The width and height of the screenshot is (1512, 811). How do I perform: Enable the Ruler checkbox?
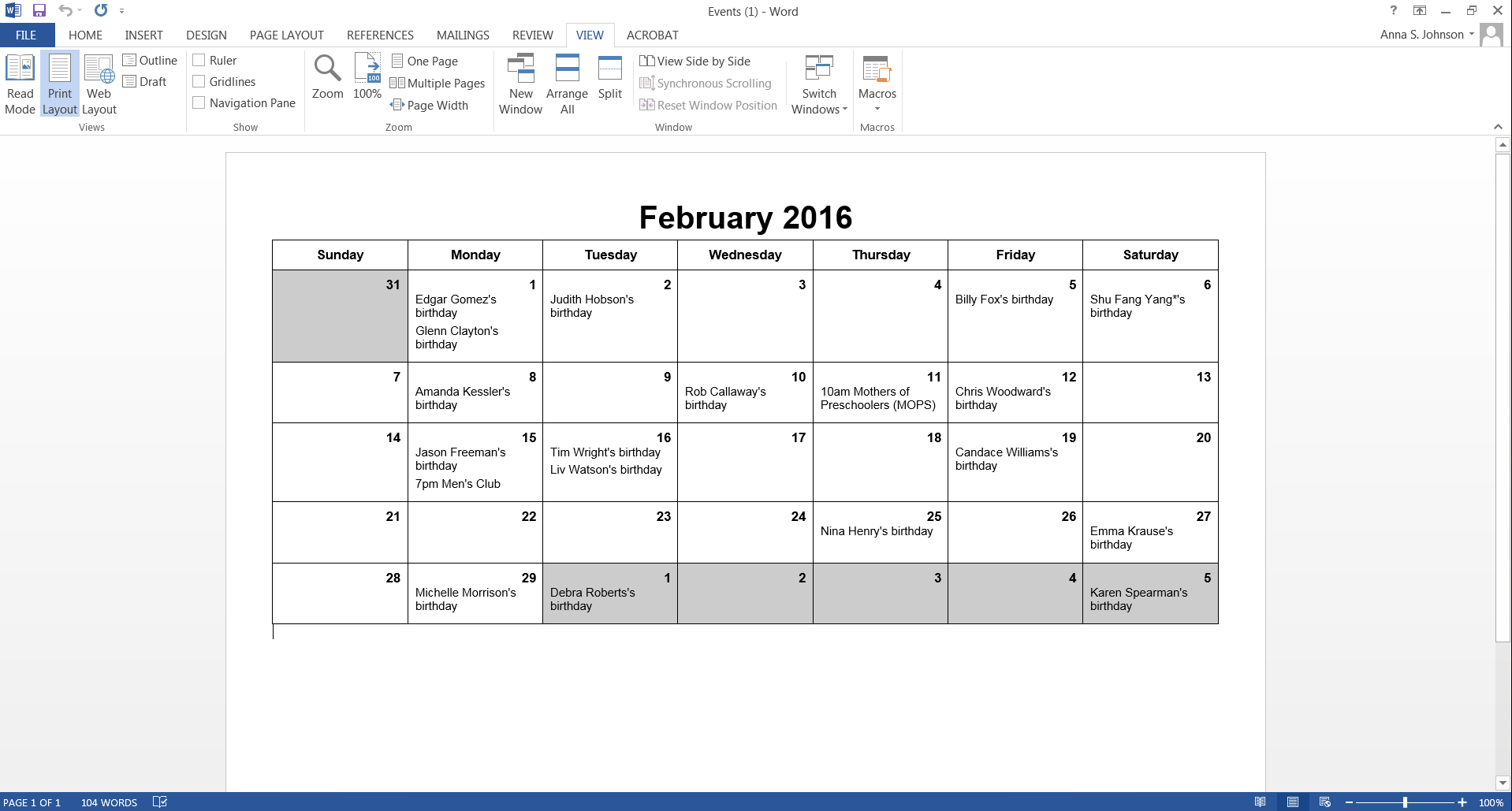click(199, 60)
